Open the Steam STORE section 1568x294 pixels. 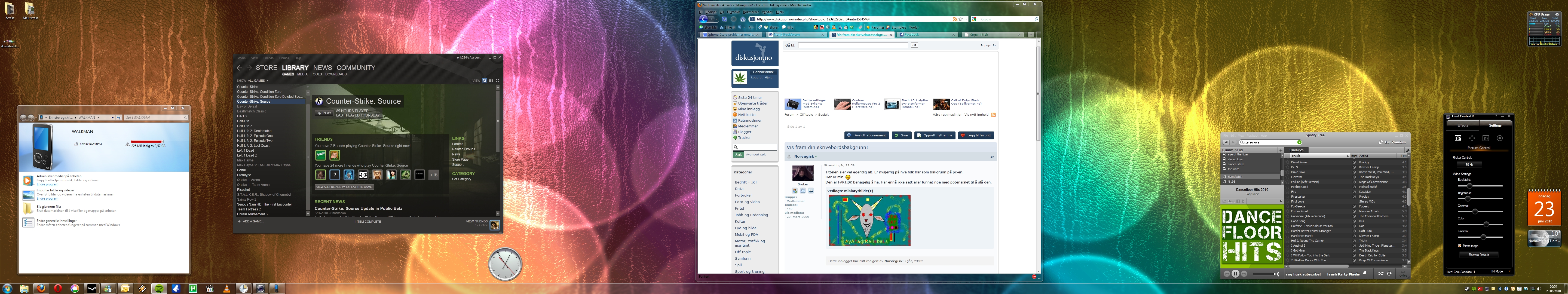(267, 68)
